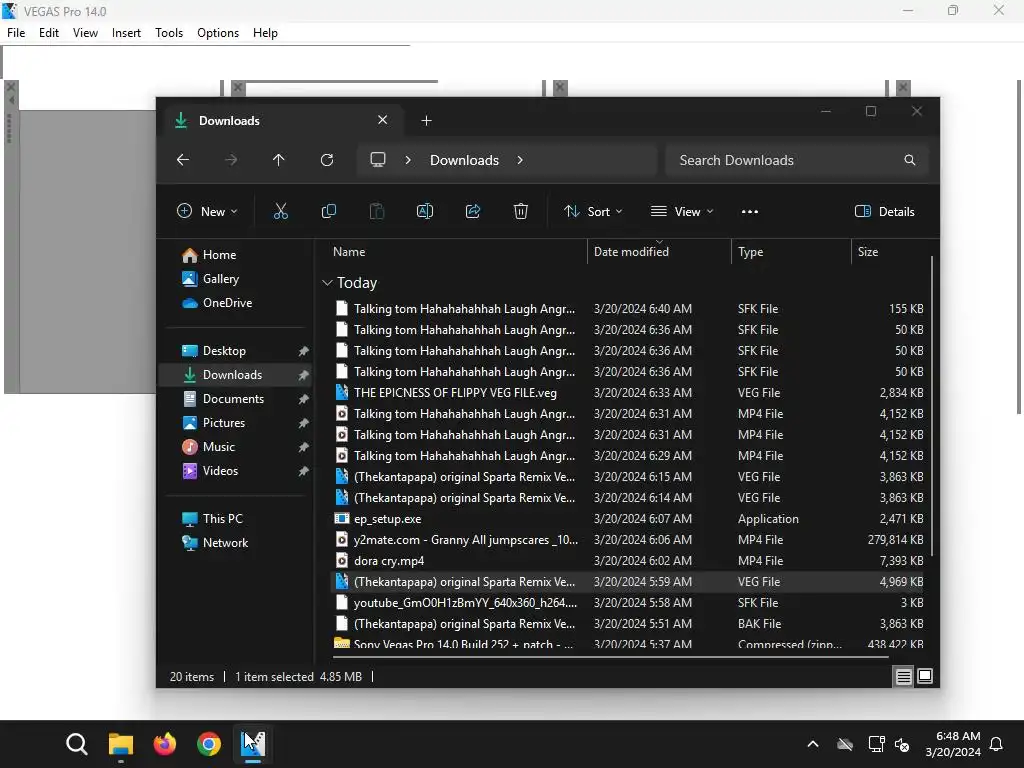Open the notifications bell
Screen dimensions: 1024x768
pos(997,744)
